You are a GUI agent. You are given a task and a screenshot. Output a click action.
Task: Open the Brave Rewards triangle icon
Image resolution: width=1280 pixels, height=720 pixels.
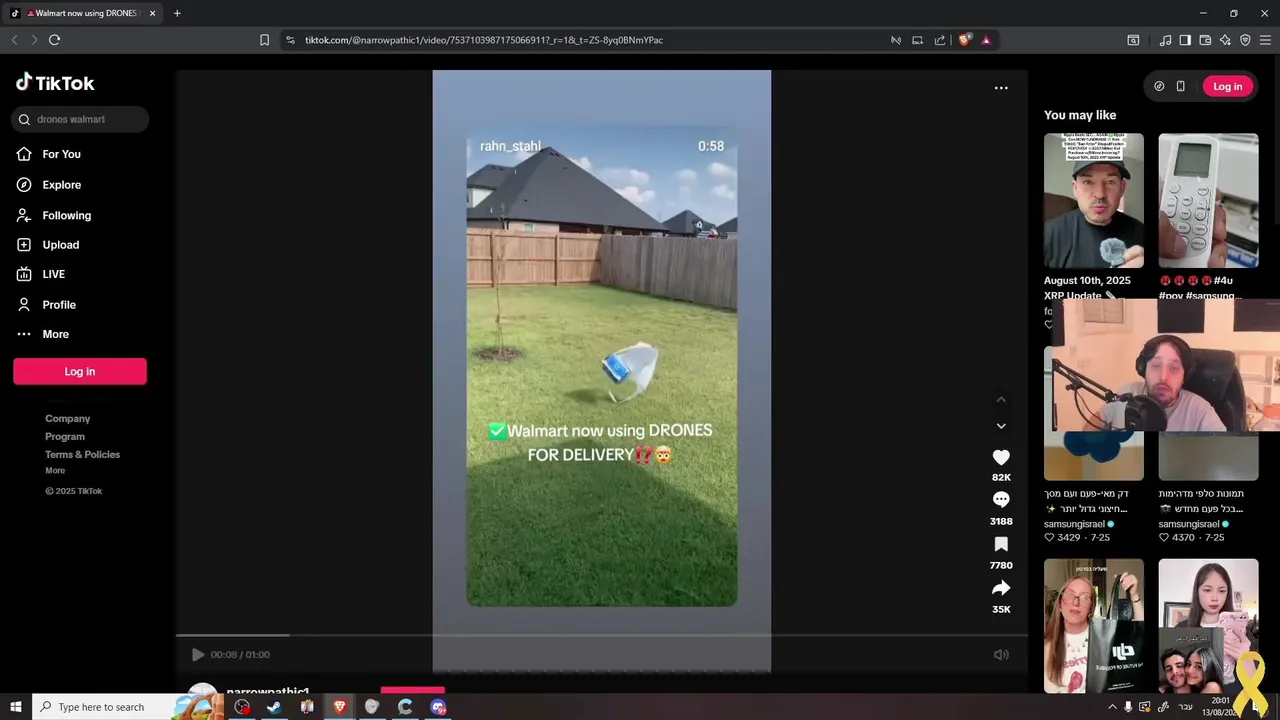986,40
